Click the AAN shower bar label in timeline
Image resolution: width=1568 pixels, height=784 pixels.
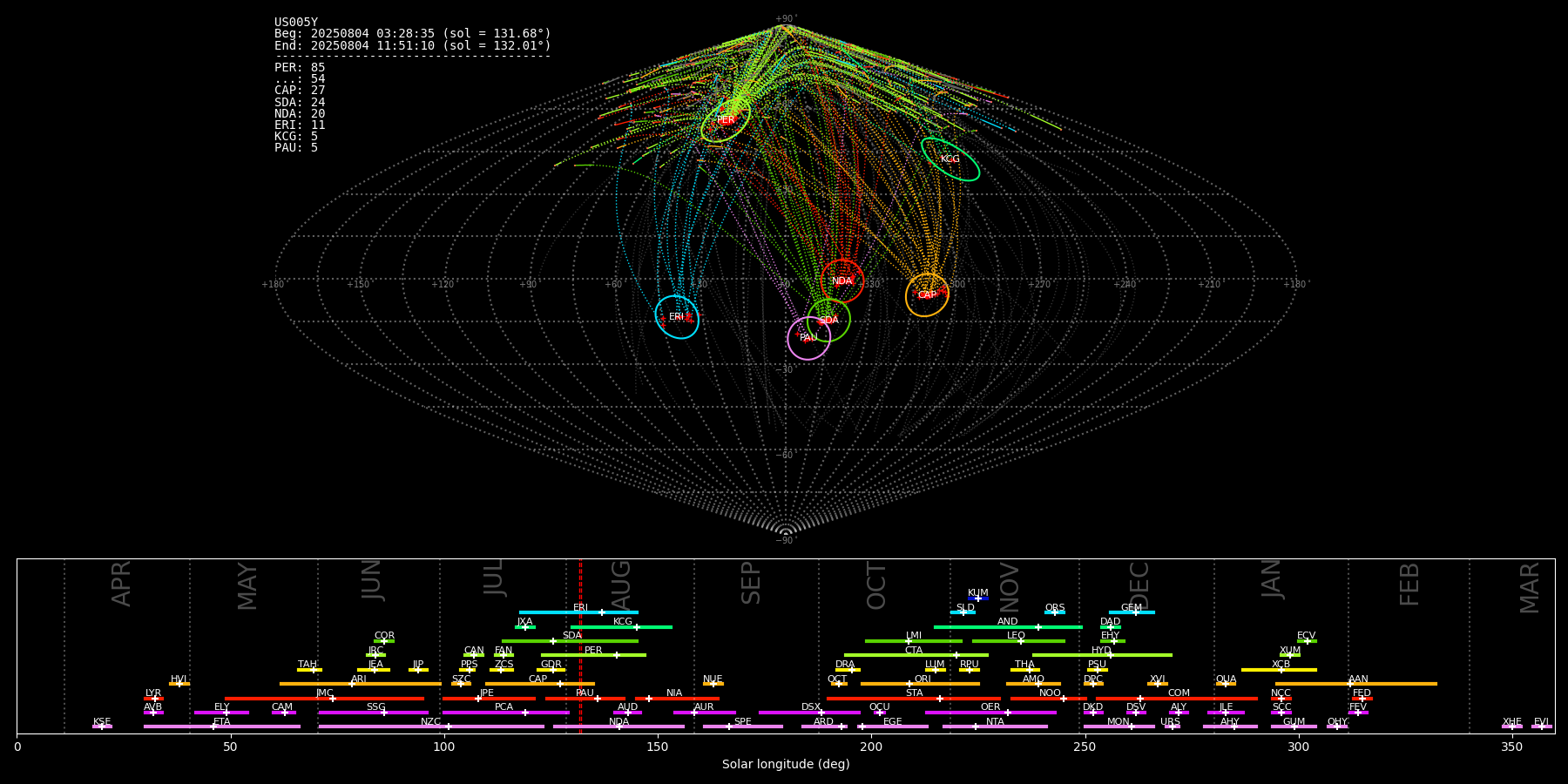tap(1358, 679)
